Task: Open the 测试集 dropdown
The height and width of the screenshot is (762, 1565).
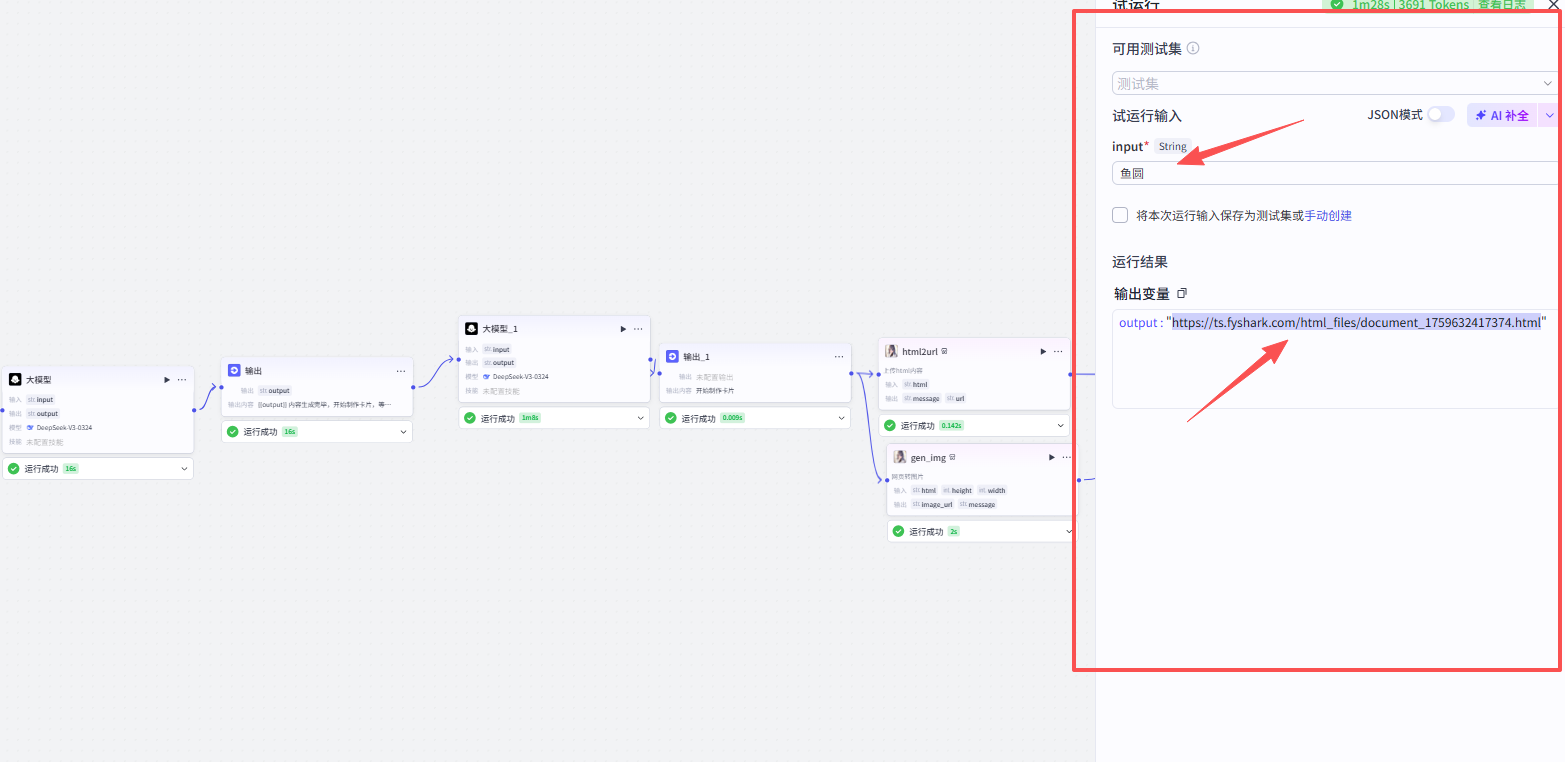Action: (1335, 84)
